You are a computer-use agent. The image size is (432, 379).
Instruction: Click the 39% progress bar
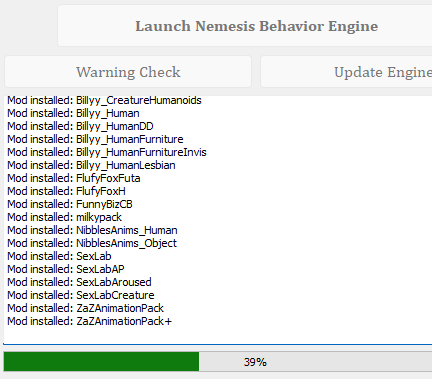coord(218,361)
